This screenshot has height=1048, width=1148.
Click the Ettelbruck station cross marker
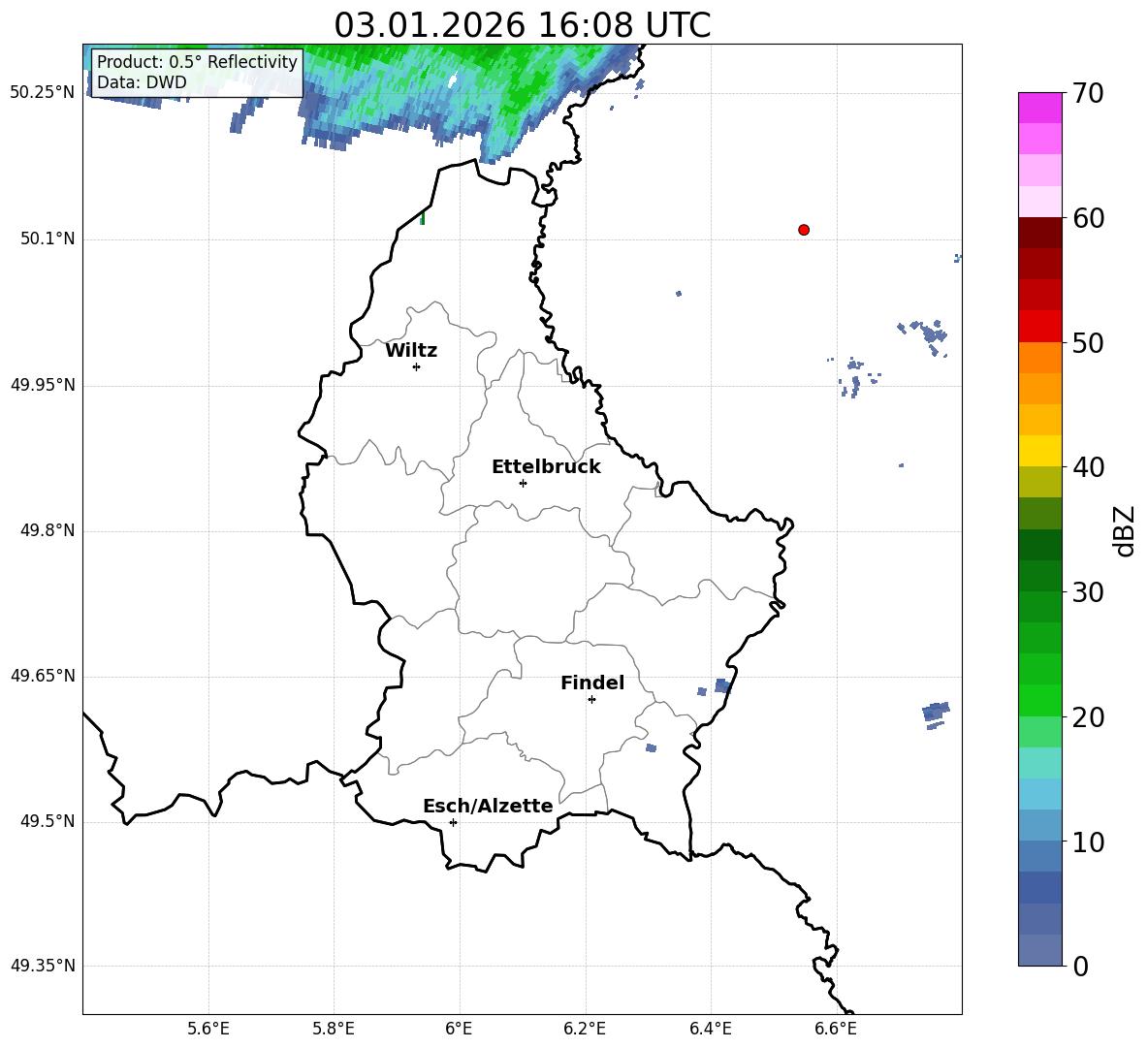coord(523,483)
